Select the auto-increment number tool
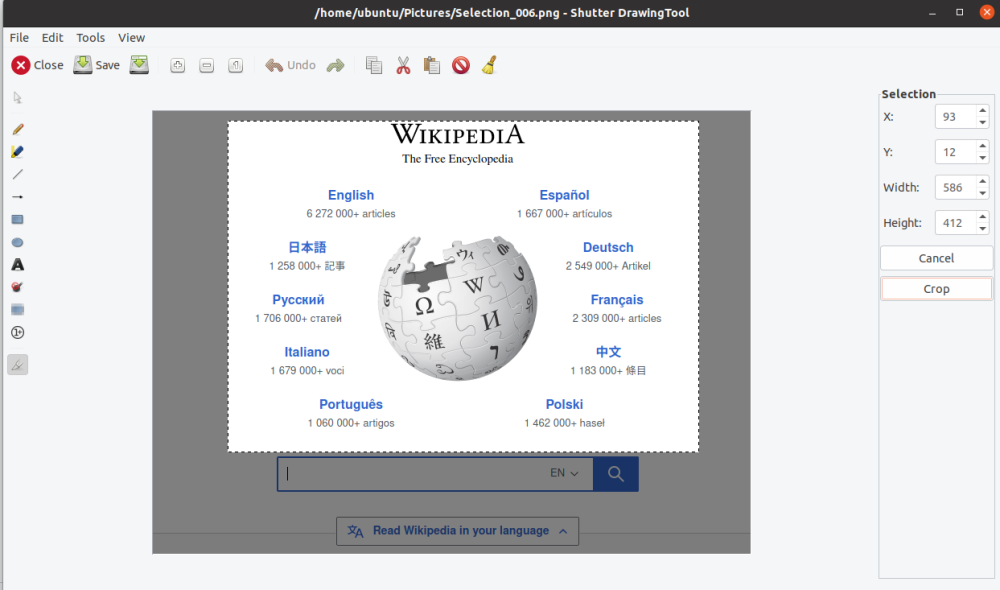The width and height of the screenshot is (1000, 590). point(17,332)
